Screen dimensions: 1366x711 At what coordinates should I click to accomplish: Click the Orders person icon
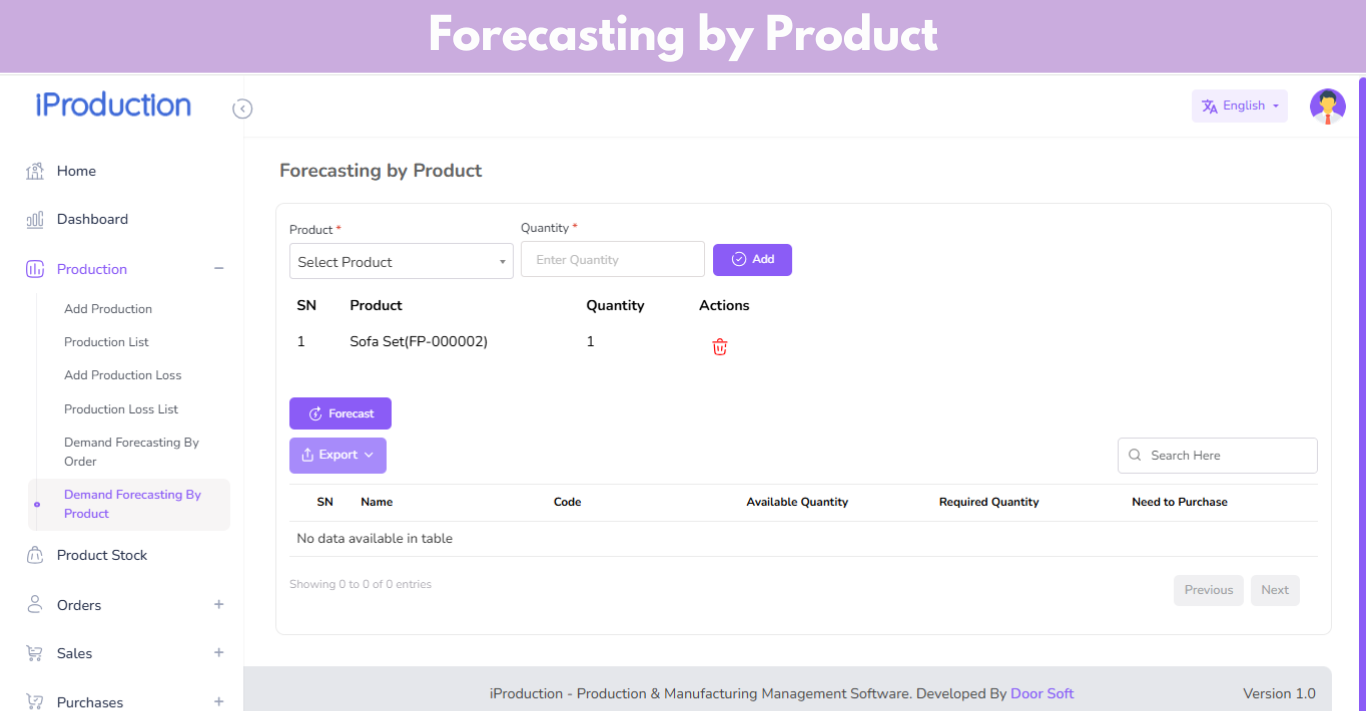(35, 604)
